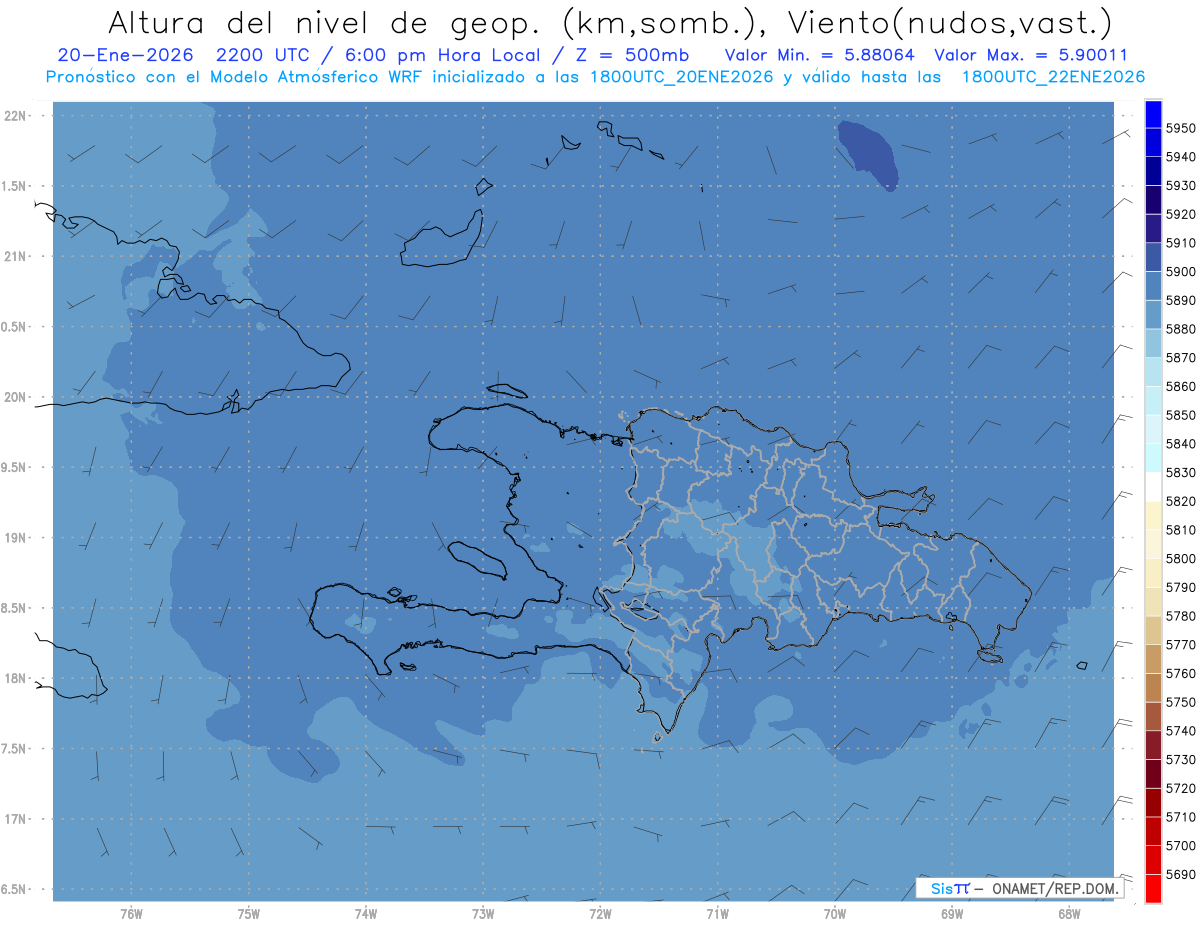The width and height of the screenshot is (1200, 927).
Task: Click the colorbar value '5890'
Action: 1180,300
